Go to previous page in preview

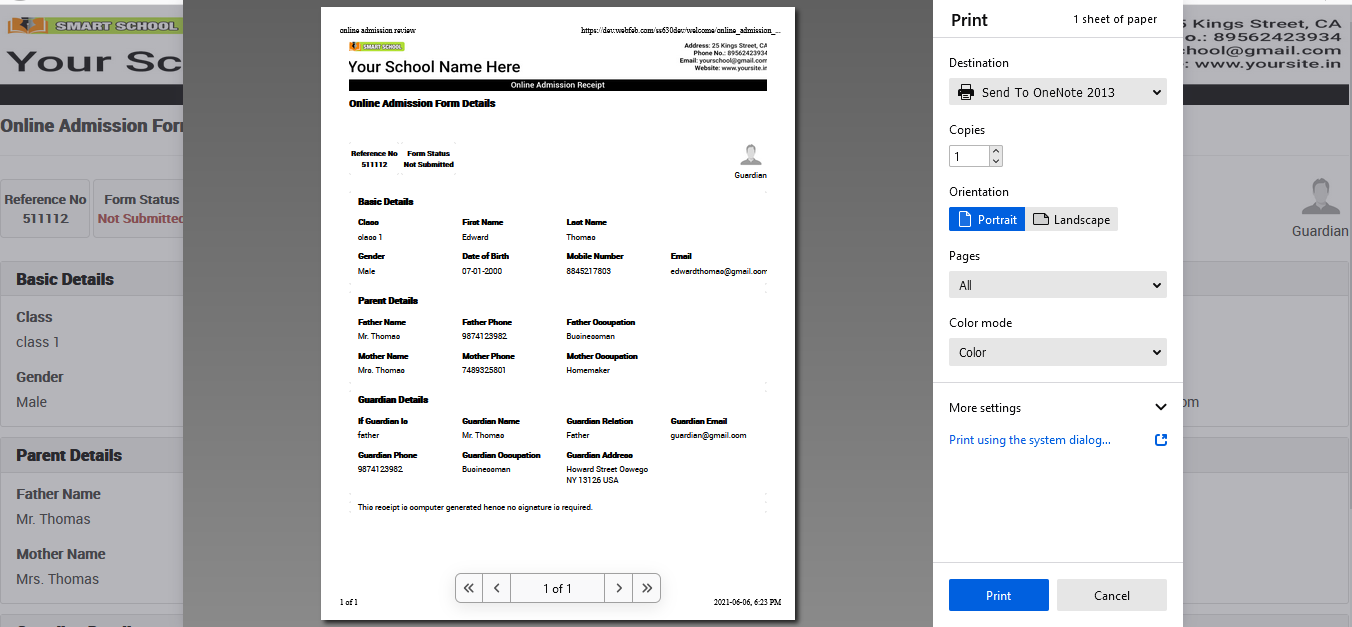pyautogui.click(x=497, y=588)
